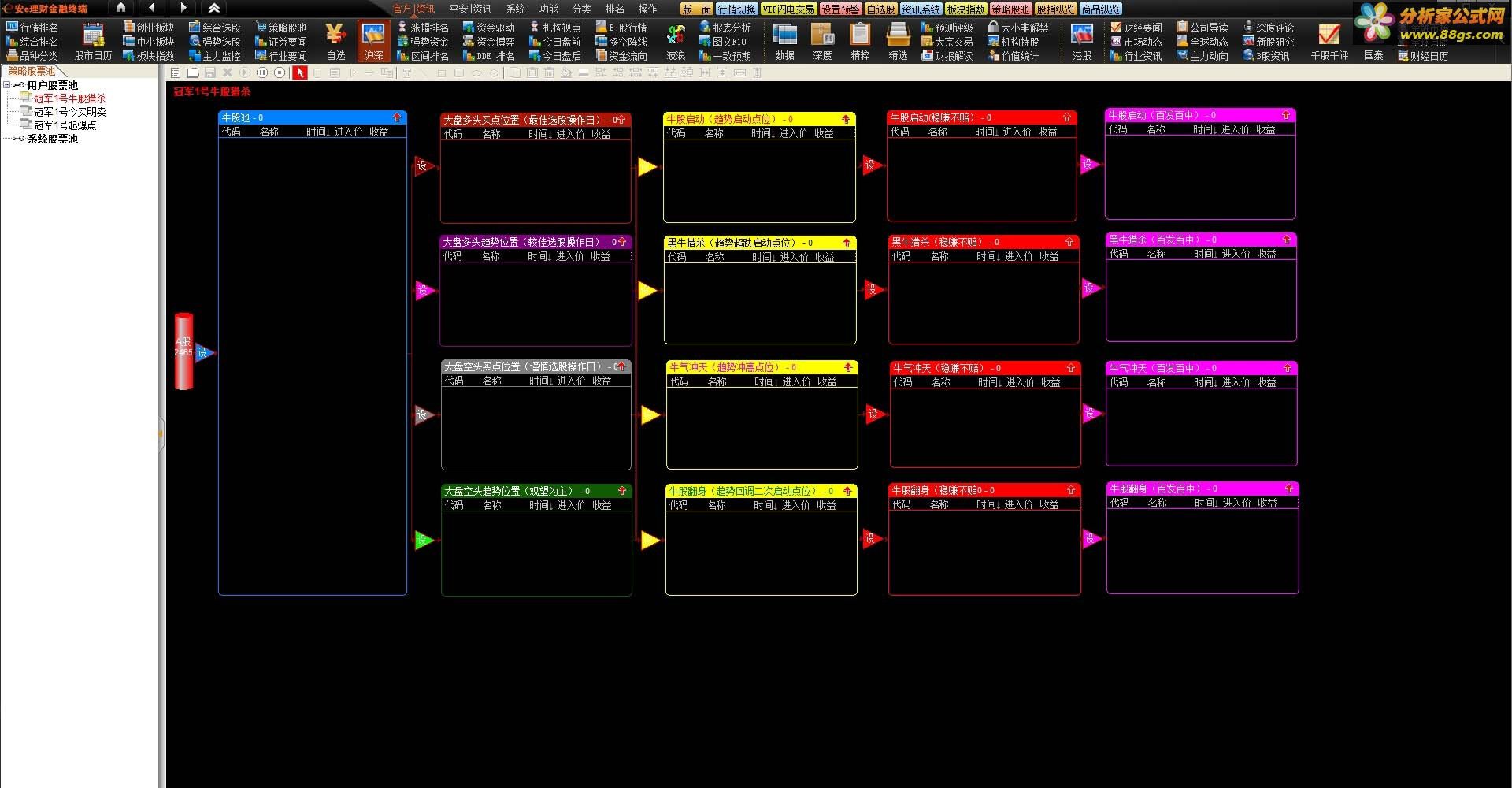Click the new document icon in the strategy toolbar
1512x788 pixels.
point(176,72)
